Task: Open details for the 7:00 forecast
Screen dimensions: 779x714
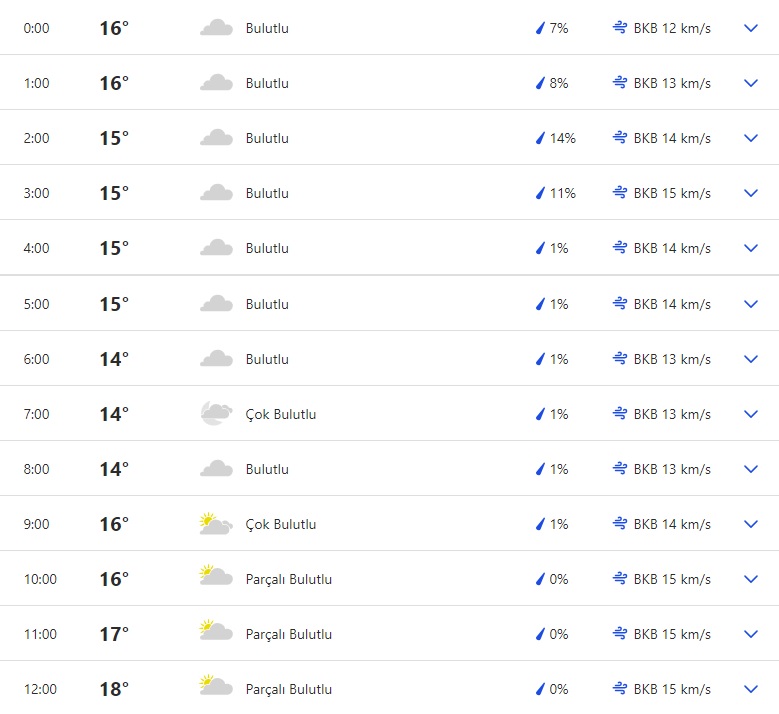Action: (752, 414)
